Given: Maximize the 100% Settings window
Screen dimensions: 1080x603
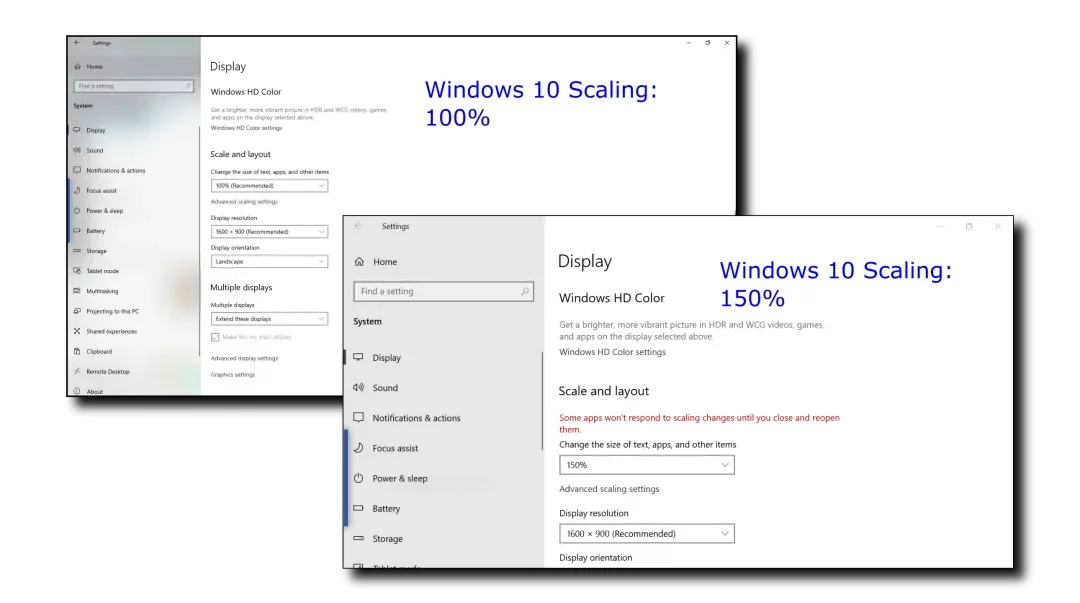Looking at the screenshot, I should tap(707, 43).
